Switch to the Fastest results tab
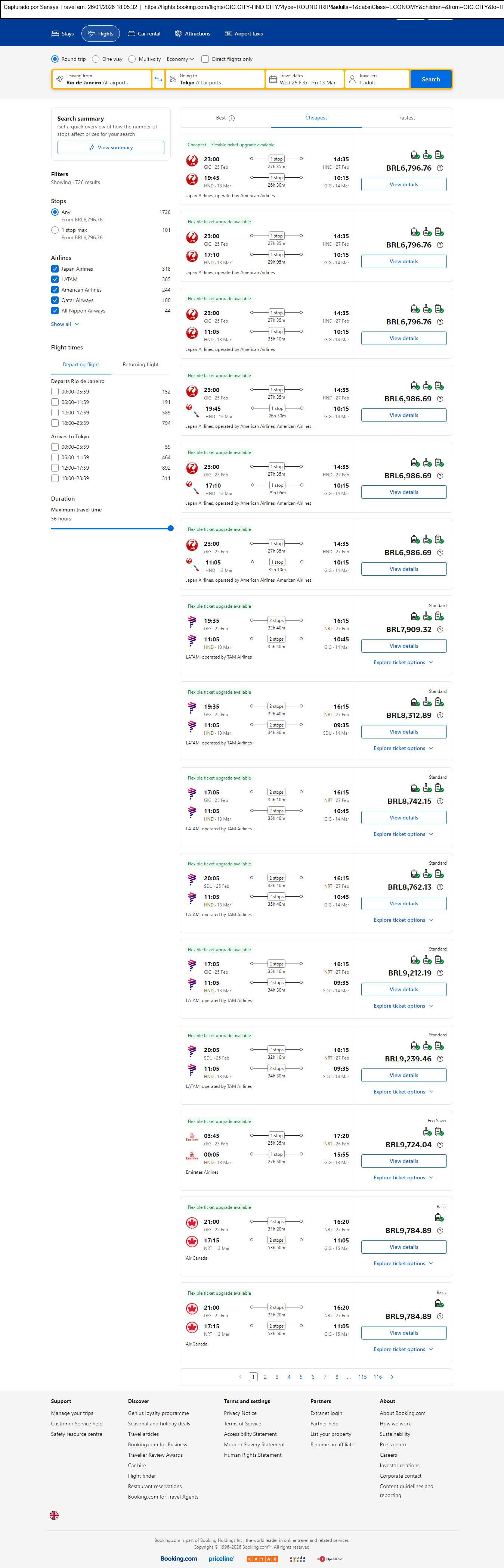 tap(406, 118)
